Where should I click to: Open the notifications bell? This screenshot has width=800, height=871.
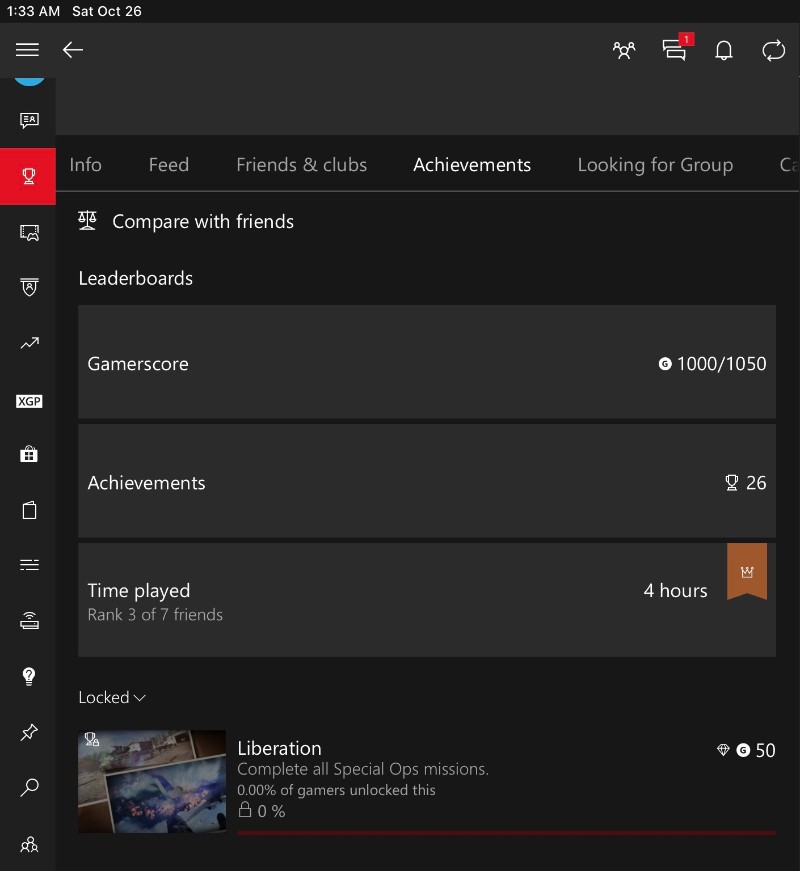[x=724, y=50]
